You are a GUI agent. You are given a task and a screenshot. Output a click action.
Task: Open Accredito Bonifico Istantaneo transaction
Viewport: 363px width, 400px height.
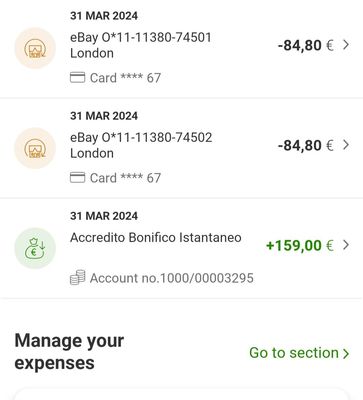(x=181, y=248)
